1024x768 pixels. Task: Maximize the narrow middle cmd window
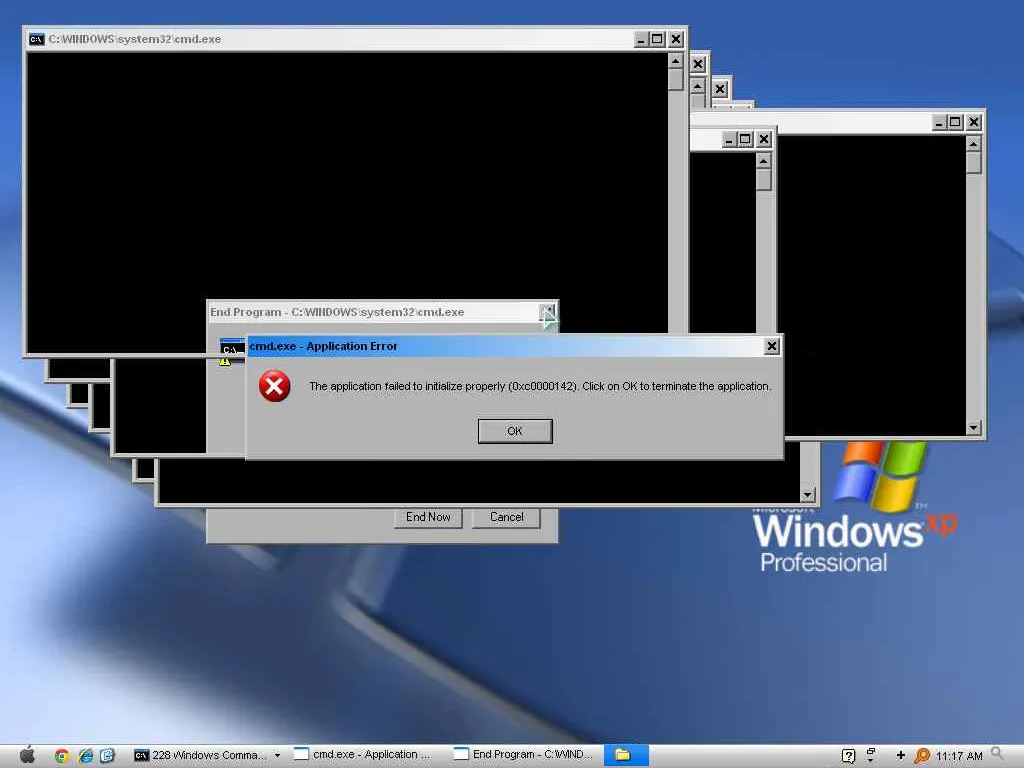point(745,139)
